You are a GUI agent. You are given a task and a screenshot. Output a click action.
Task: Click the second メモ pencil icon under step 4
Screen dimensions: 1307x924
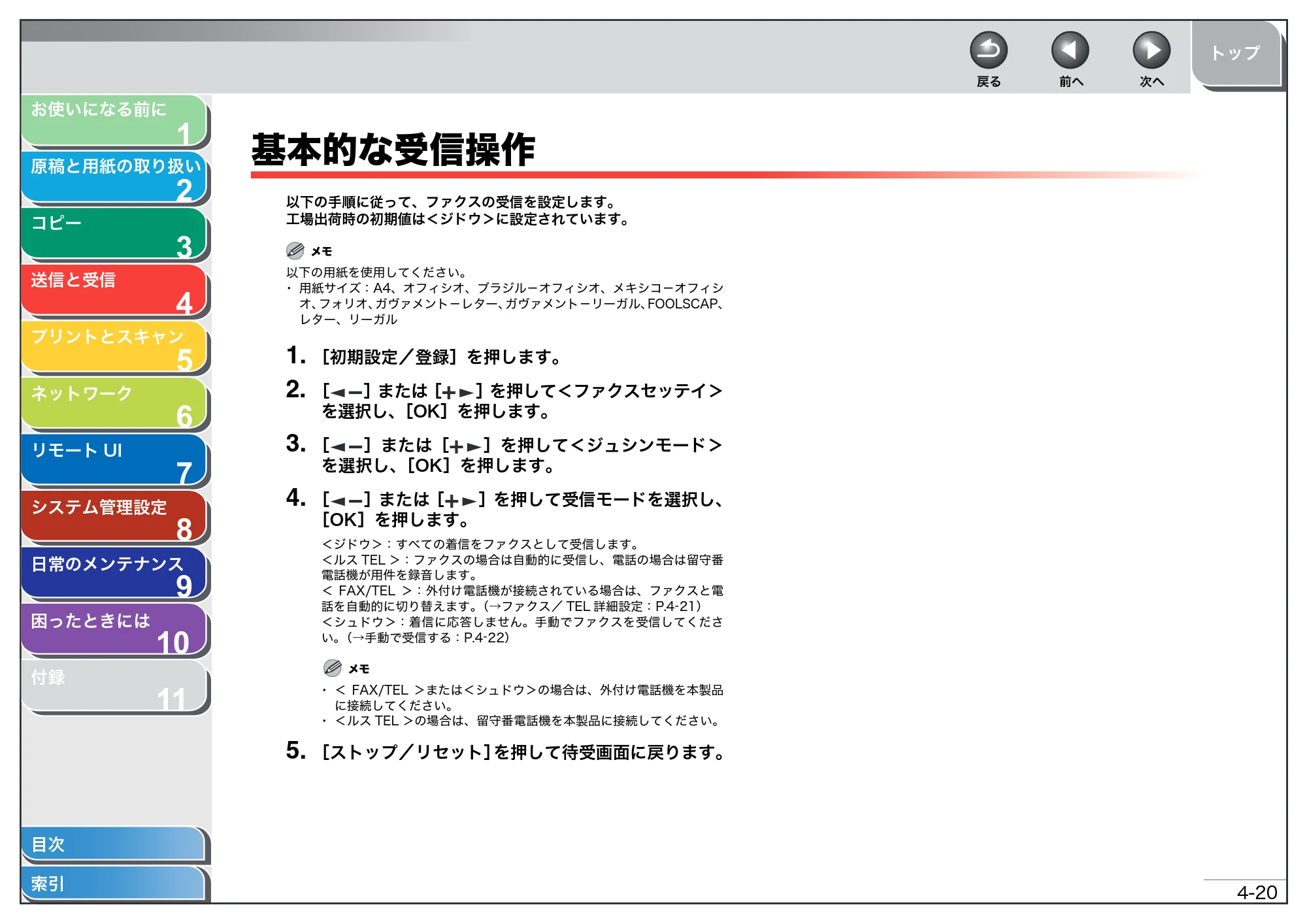[333, 668]
